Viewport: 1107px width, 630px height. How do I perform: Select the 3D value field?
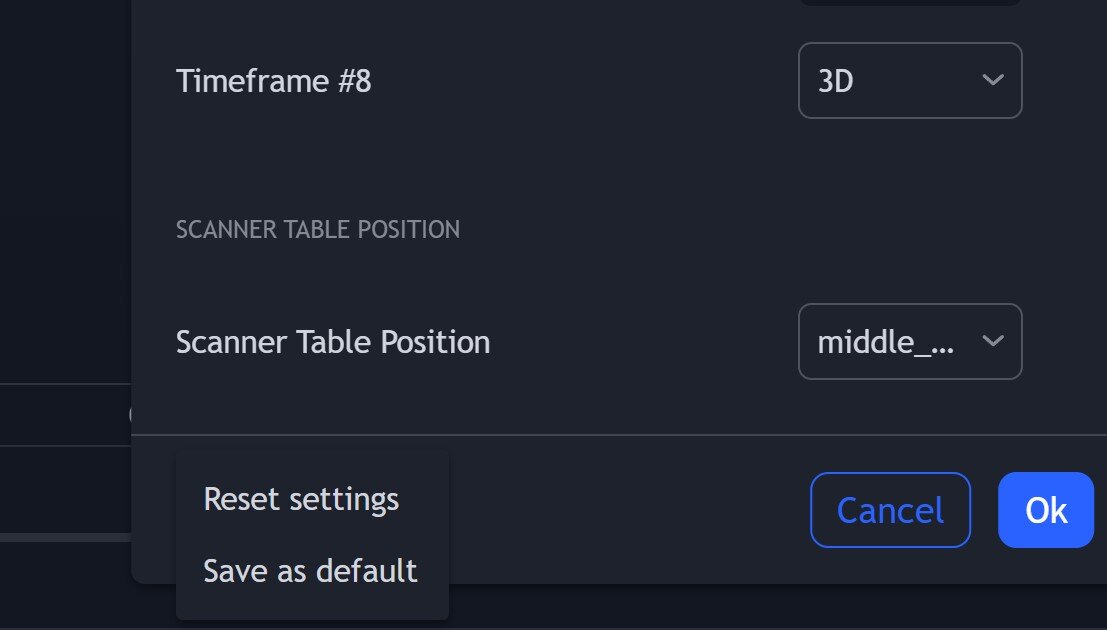pyautogui.click(x=860, y=81)
